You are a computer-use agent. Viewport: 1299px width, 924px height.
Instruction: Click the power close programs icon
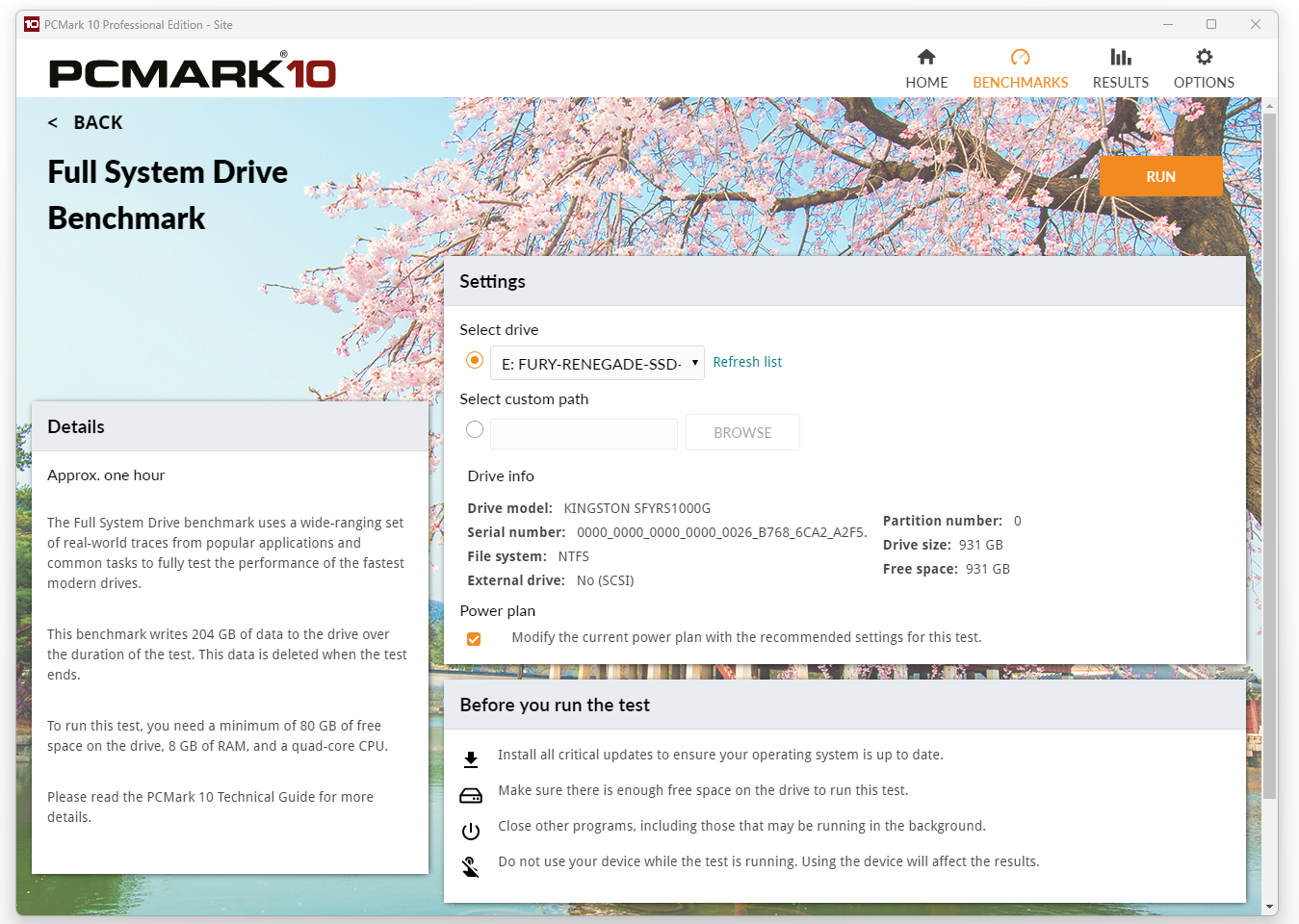471,832
